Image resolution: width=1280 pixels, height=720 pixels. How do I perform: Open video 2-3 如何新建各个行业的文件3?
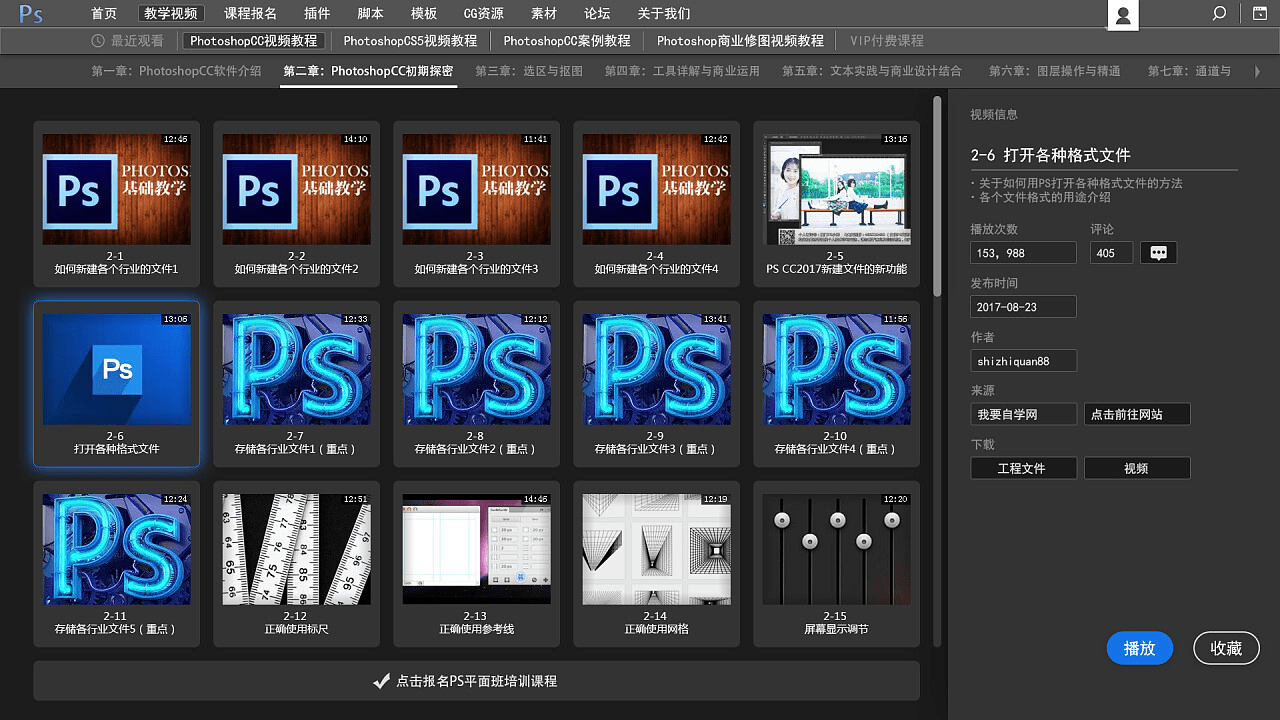[x=476, y=204]
